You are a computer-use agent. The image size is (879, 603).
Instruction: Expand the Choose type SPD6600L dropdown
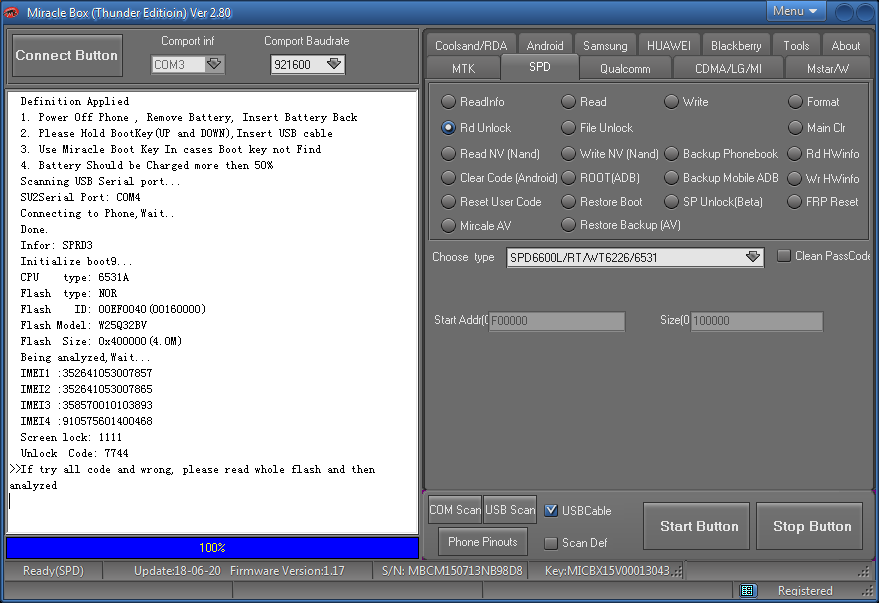click(x=753, y=257)
